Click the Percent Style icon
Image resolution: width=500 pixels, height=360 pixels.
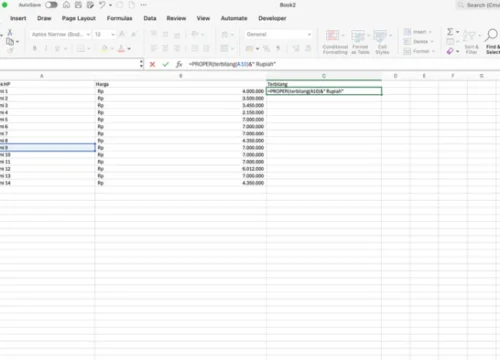point(266,49)
